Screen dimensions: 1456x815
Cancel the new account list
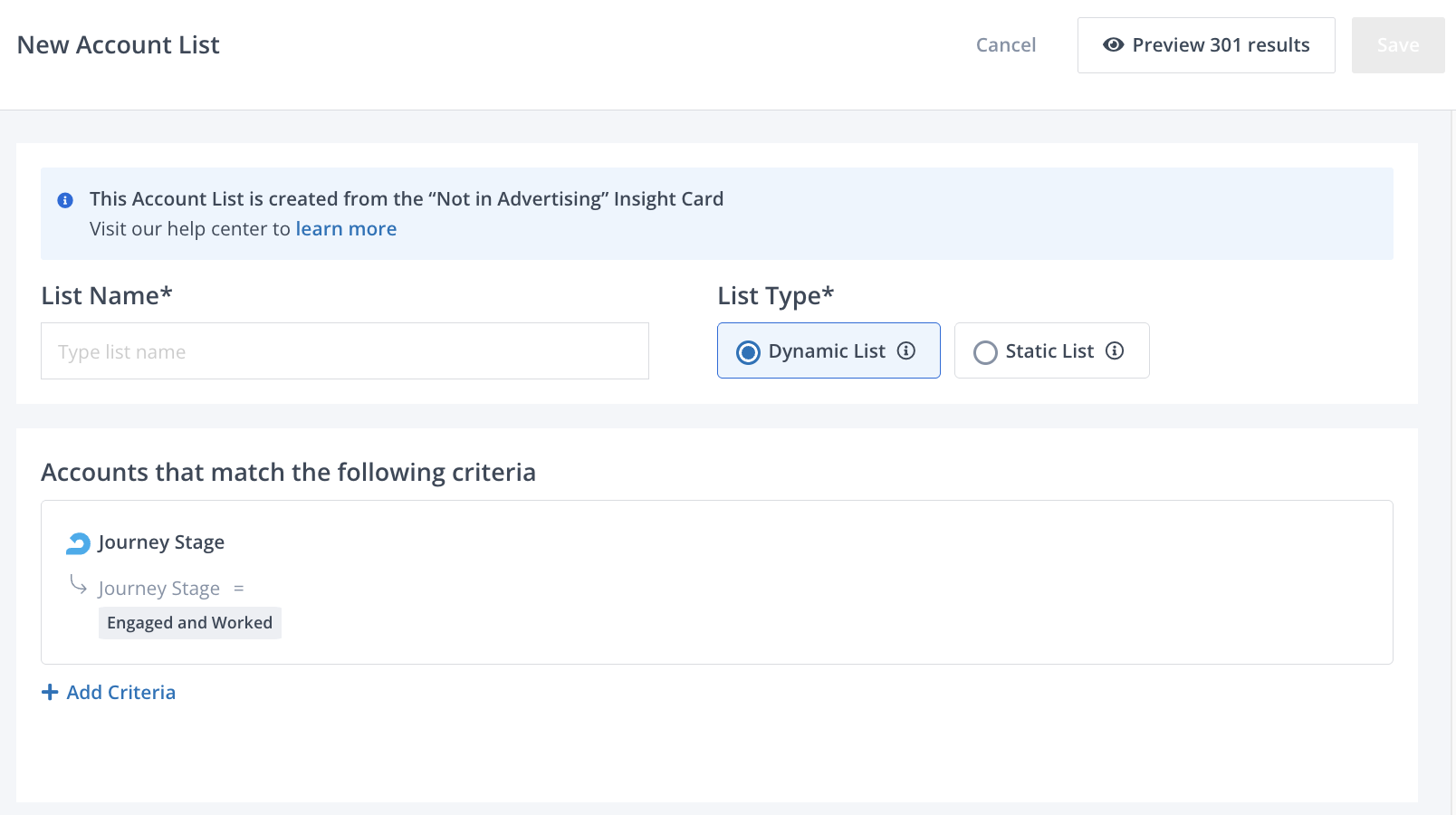point(1005,45)
